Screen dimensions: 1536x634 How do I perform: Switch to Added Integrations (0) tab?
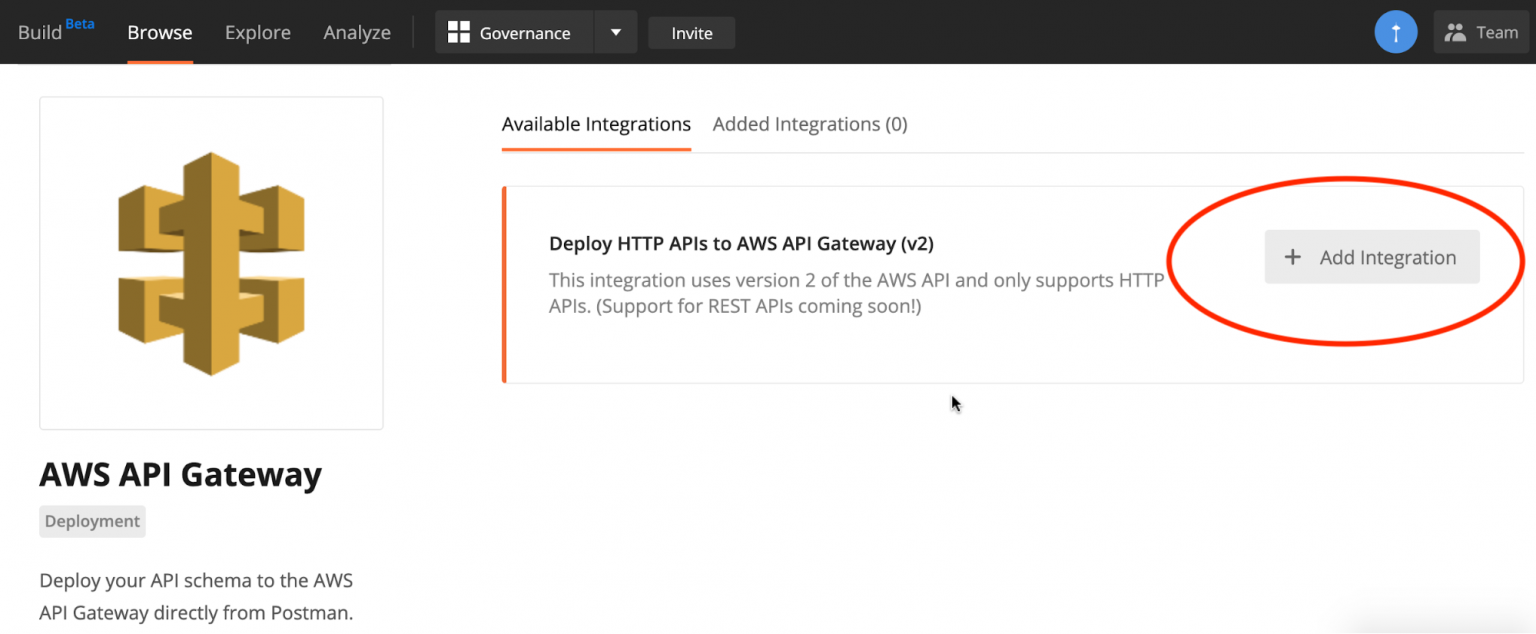coord(810,125)
